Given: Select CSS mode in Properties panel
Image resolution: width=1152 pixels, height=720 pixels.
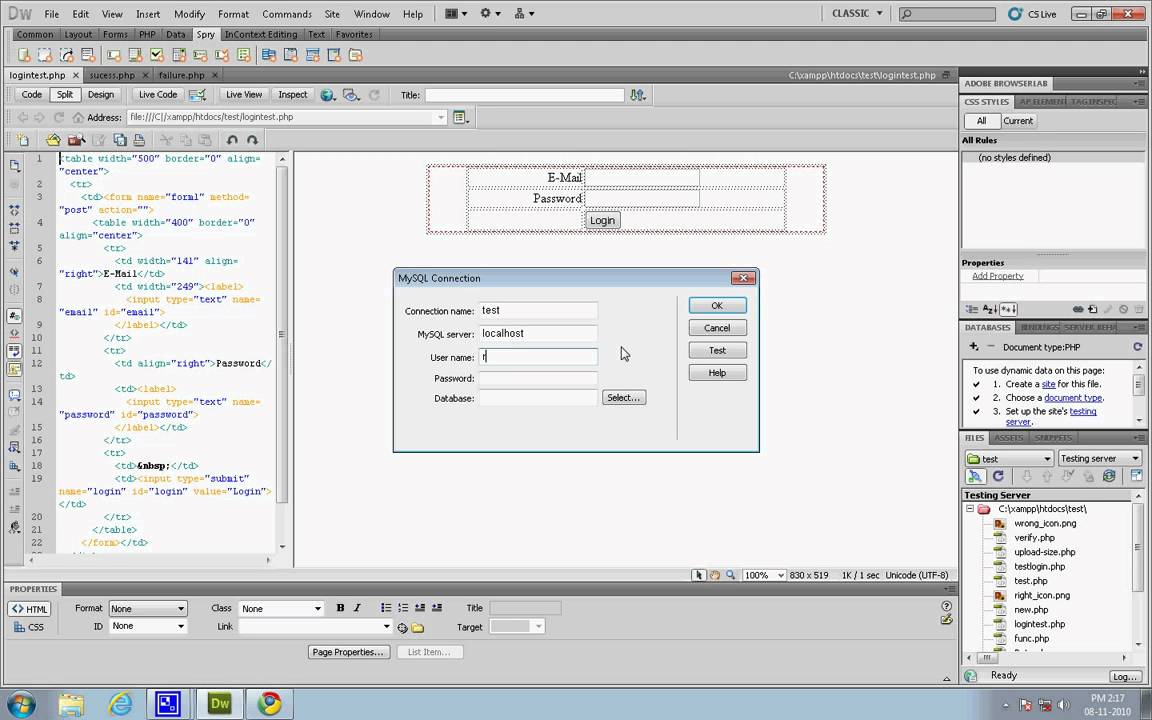Looking at the screenshot, I should click(30, 627).
